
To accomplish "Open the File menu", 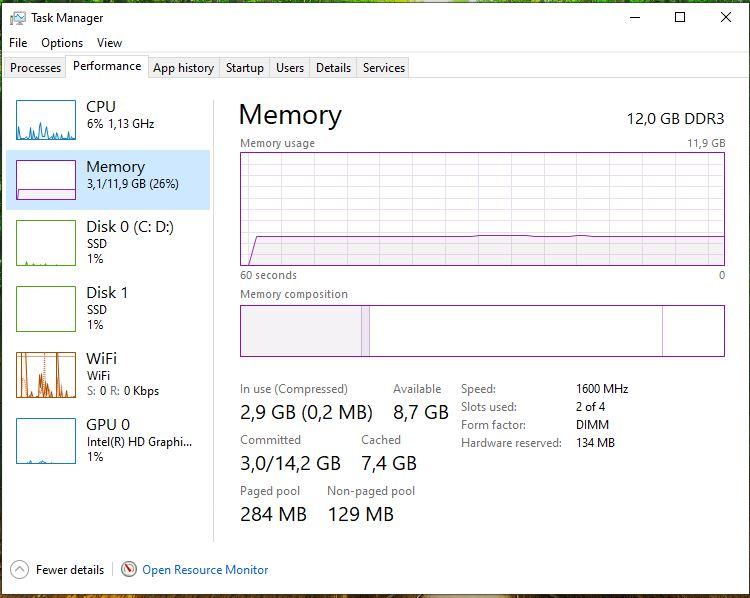I will [x=18, y=43].
